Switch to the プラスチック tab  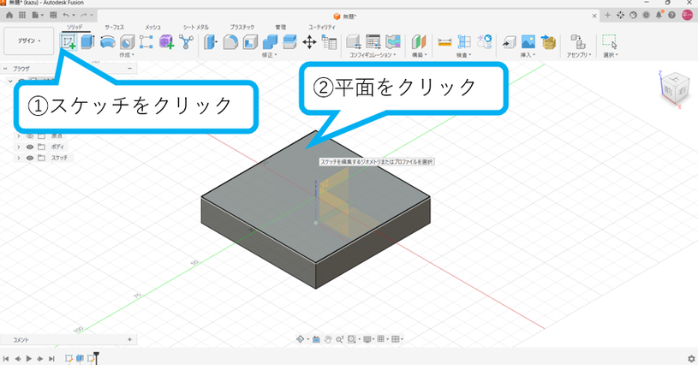click(x=242, y=27)
